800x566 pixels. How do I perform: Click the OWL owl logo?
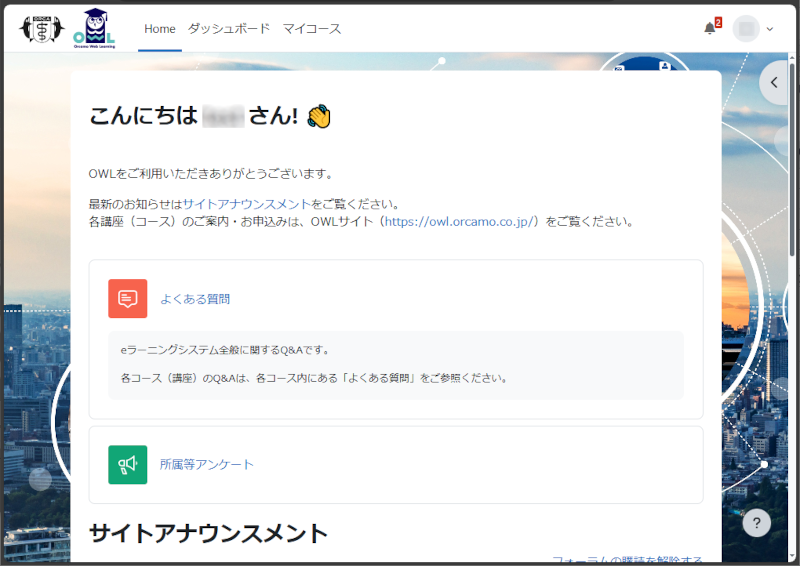click(x=94, y=28)
